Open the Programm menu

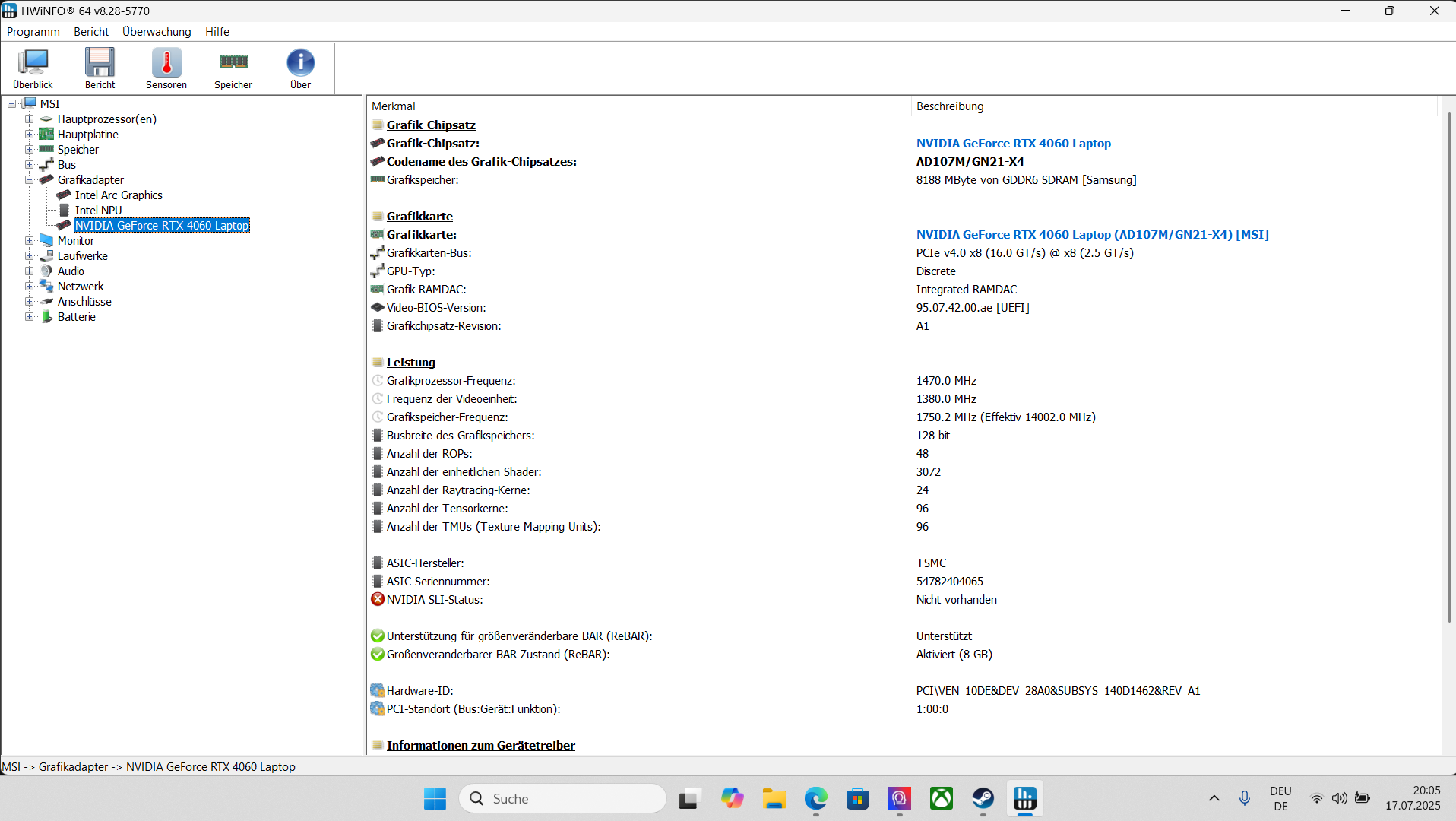(x=33, y=32)
